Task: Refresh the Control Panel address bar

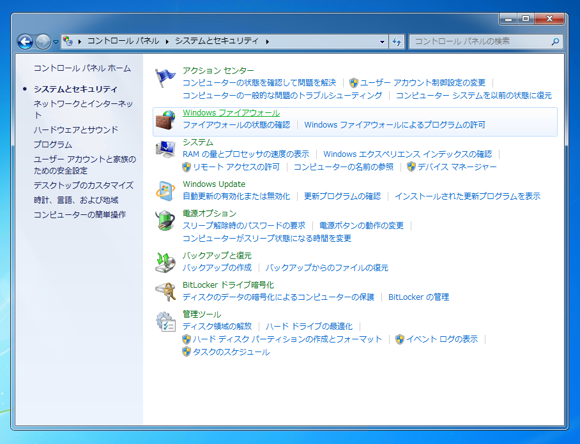Action: (397, 41)
